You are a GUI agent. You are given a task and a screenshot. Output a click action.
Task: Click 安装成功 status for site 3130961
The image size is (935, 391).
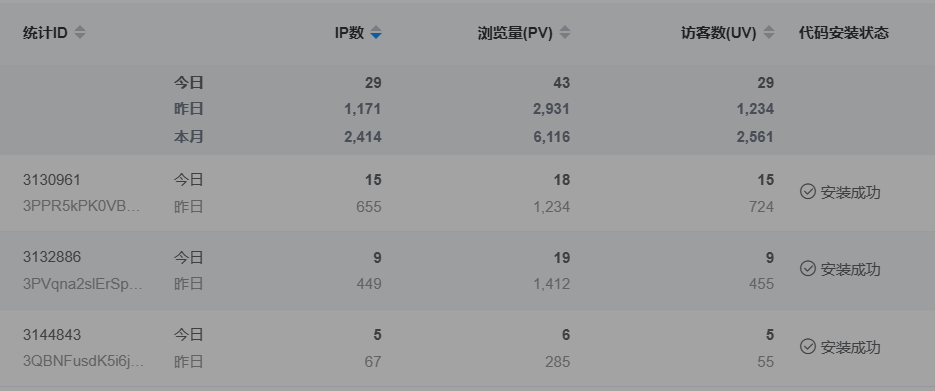(850, 192)
